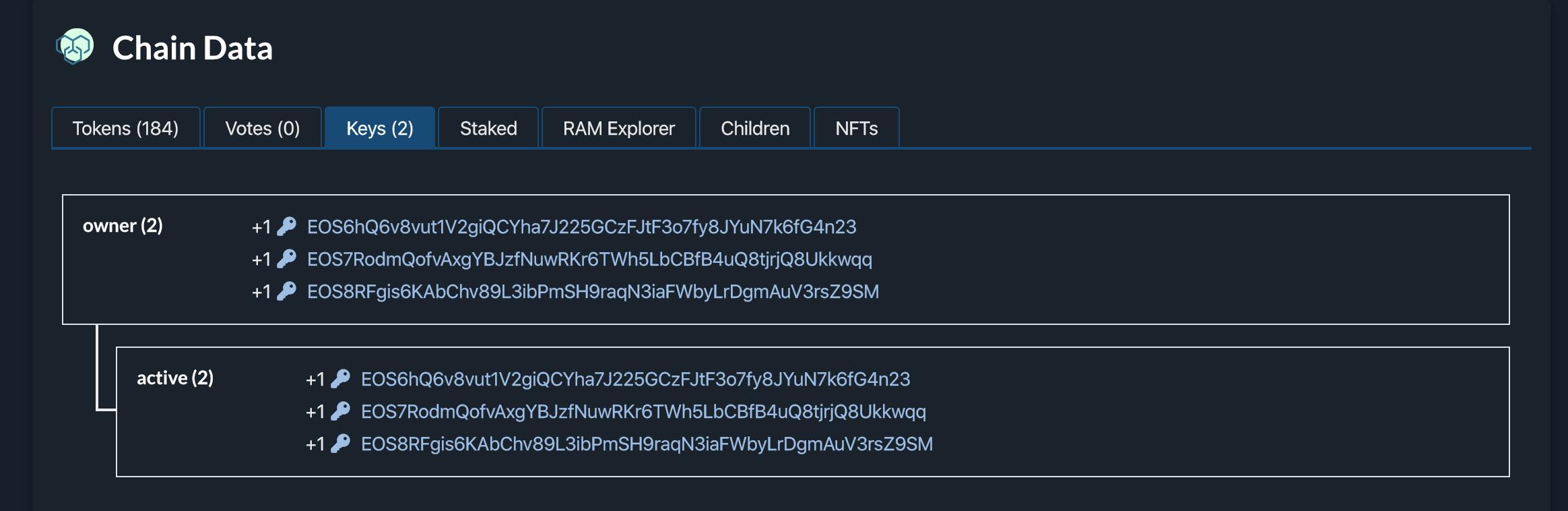This screenshot has height=511, width=1568.
Task: Click key icon beside owner EOS7Rodm key
Action: [287, 259]
